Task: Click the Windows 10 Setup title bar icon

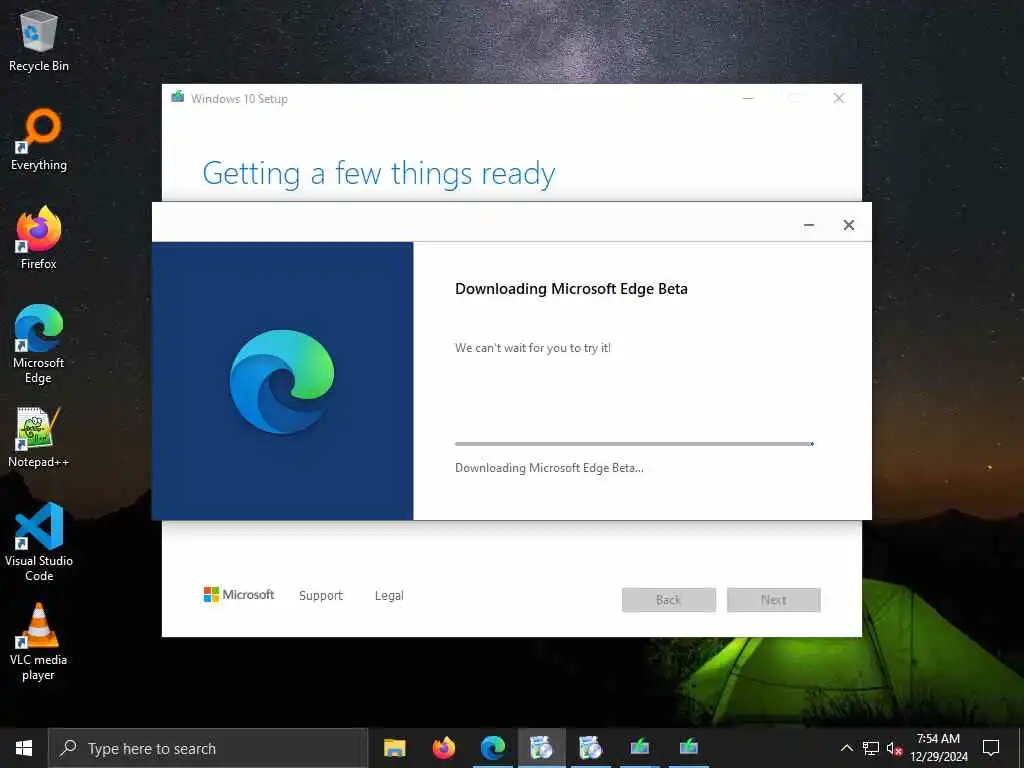Action: (x=177, y=97)
